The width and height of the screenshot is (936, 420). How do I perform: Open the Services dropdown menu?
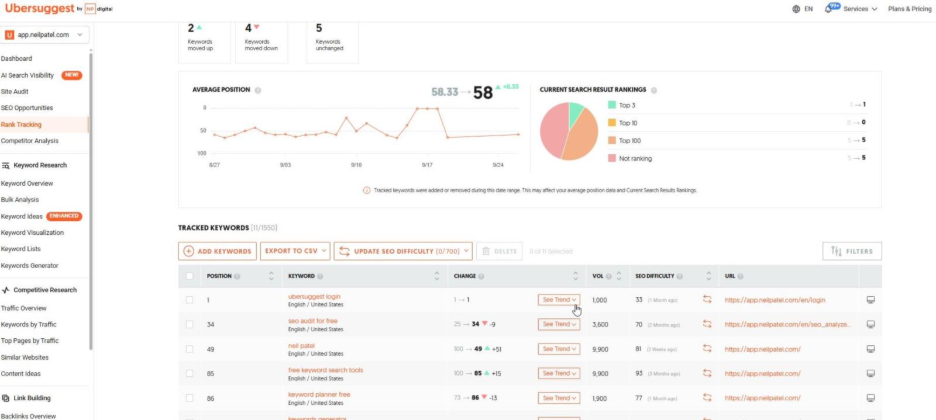click(860, 9)
